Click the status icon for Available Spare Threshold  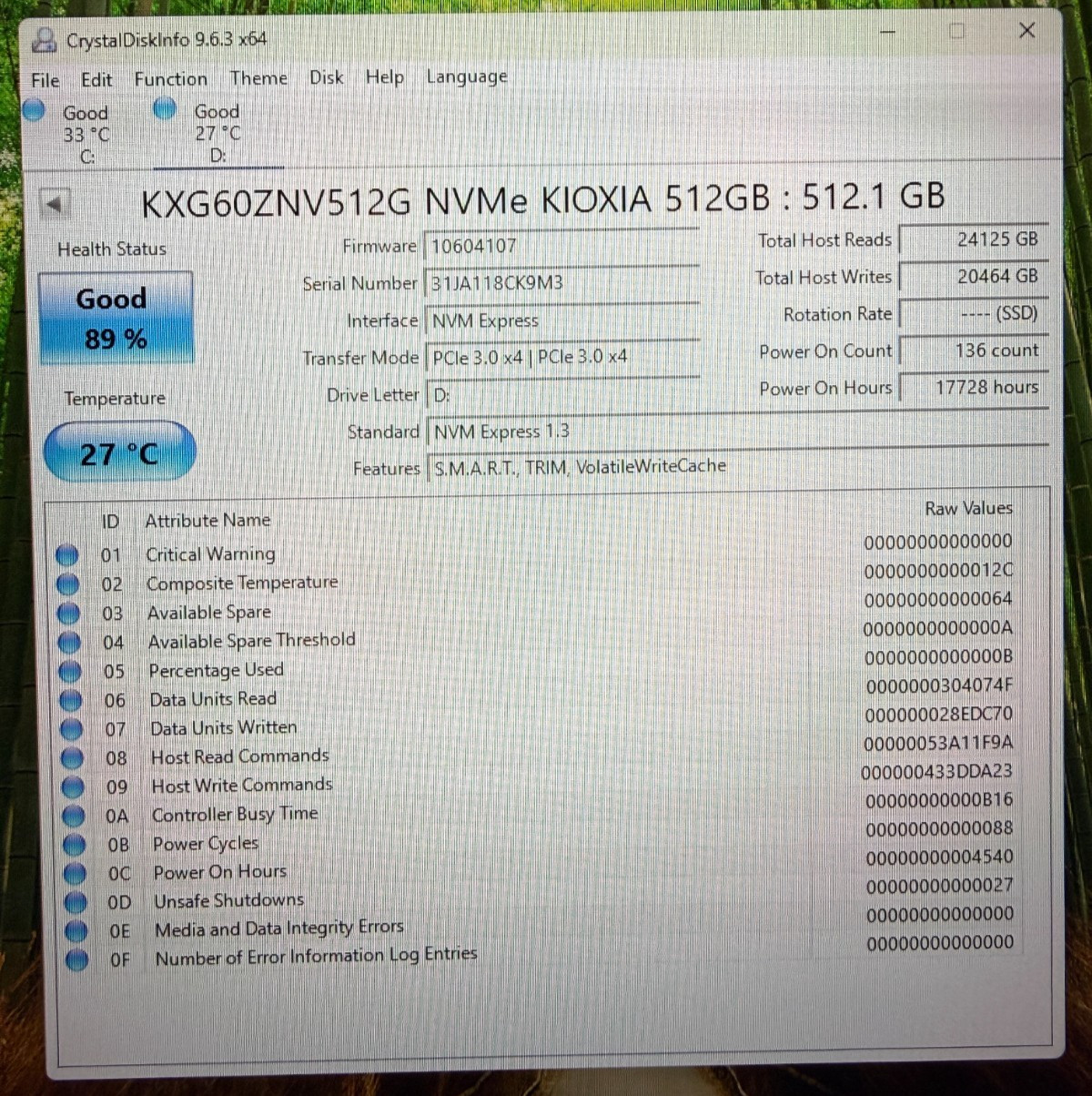pyautogui.click(x=69, y=642)
